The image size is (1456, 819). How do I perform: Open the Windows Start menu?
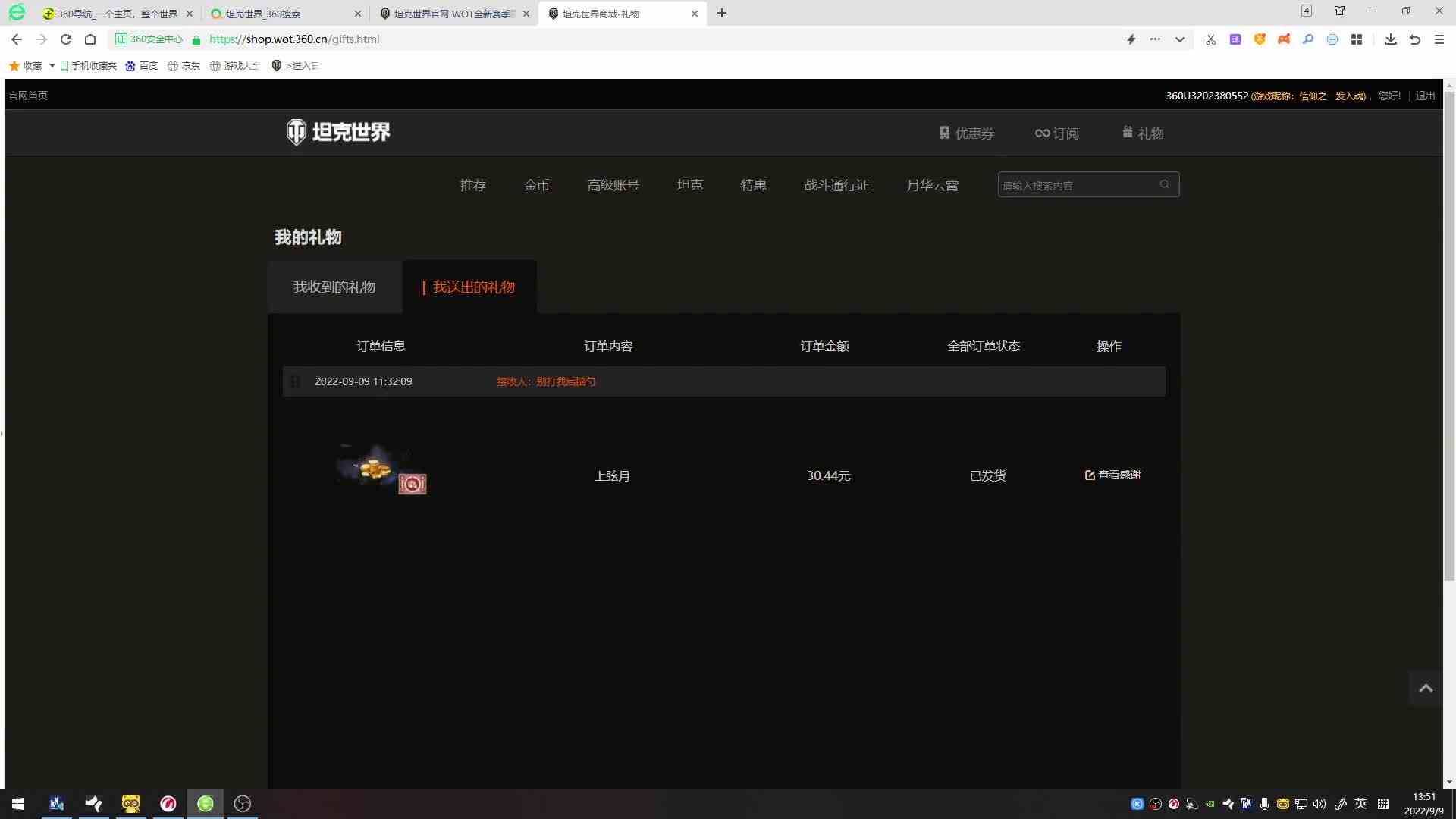point(18,804)
